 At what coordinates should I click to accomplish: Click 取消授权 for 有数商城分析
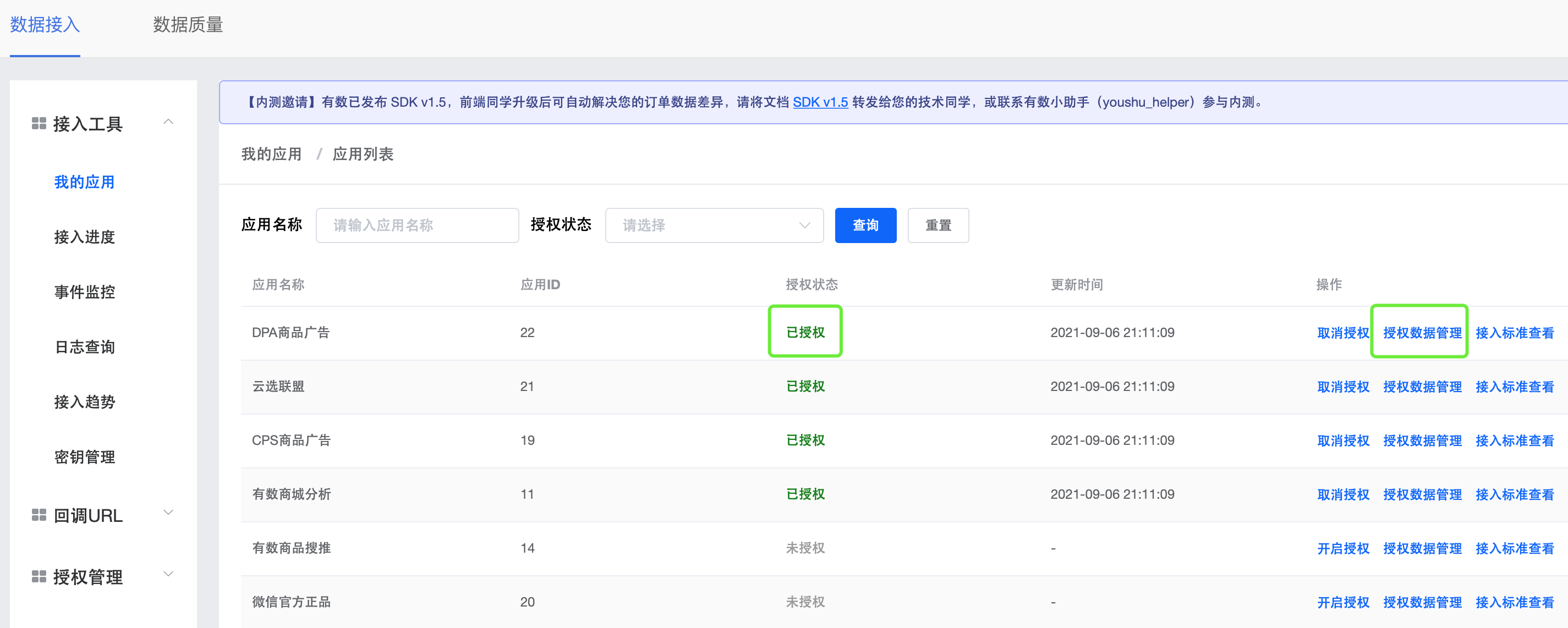coord(1343,494)
